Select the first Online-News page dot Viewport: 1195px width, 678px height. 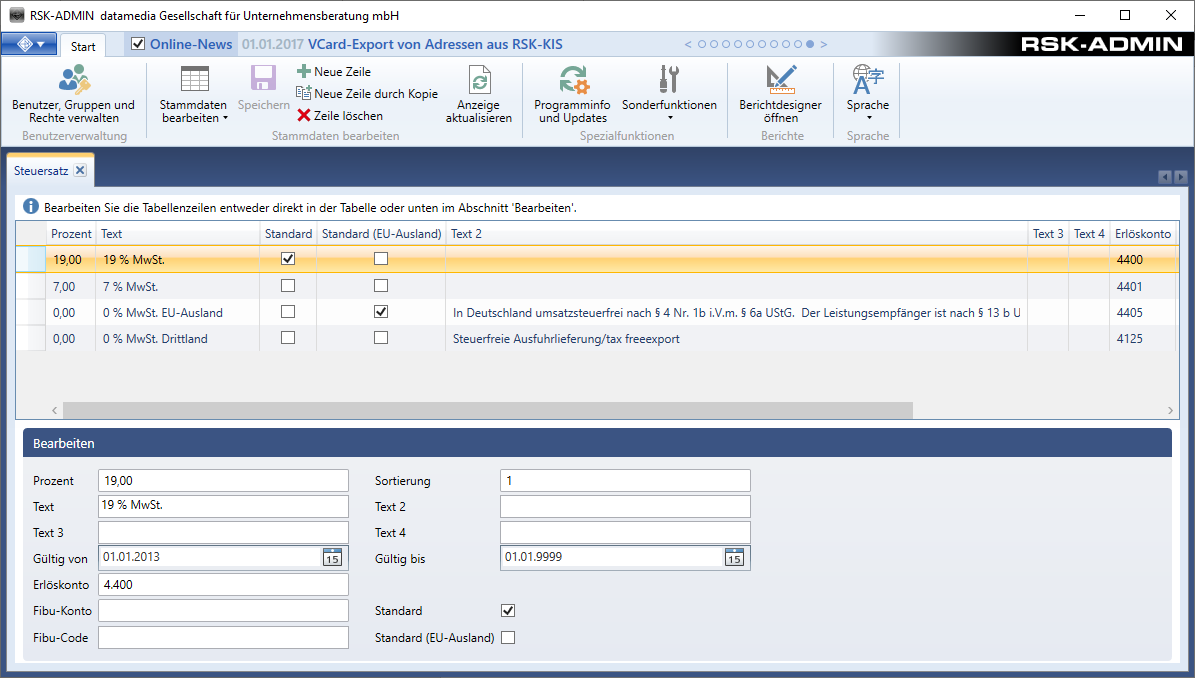702,44
